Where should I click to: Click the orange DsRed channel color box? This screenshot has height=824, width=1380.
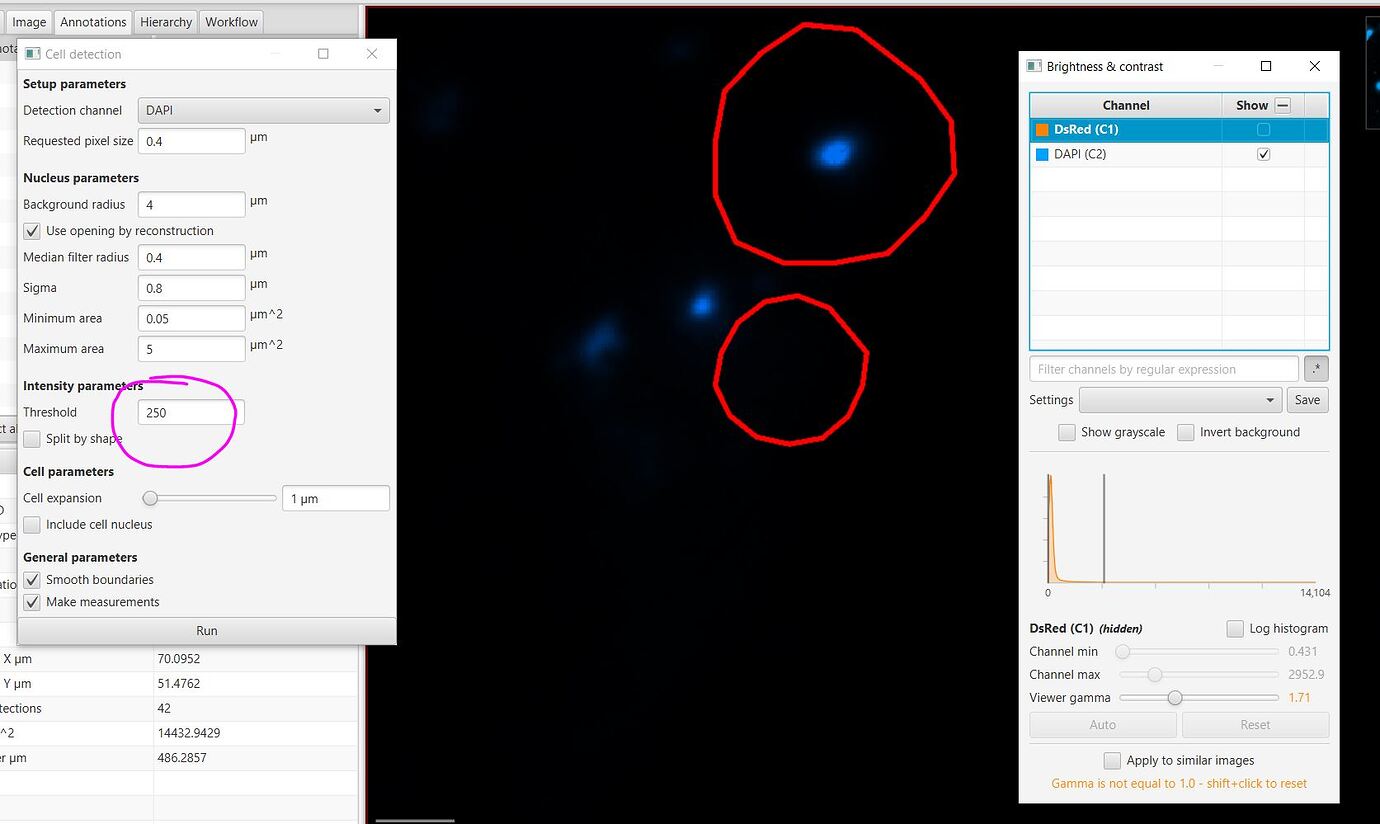(x=1042, y=128)
